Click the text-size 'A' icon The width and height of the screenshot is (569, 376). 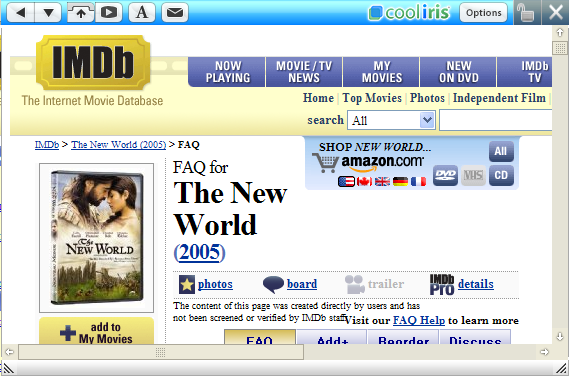point(142,13)
